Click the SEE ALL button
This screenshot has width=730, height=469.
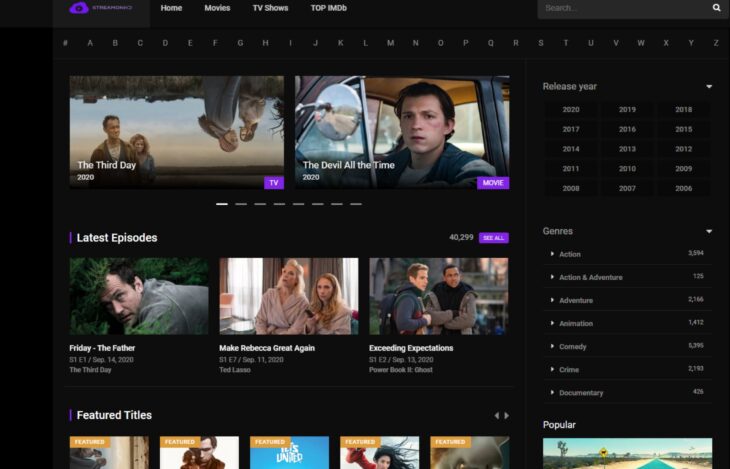(x=493, y=238)
